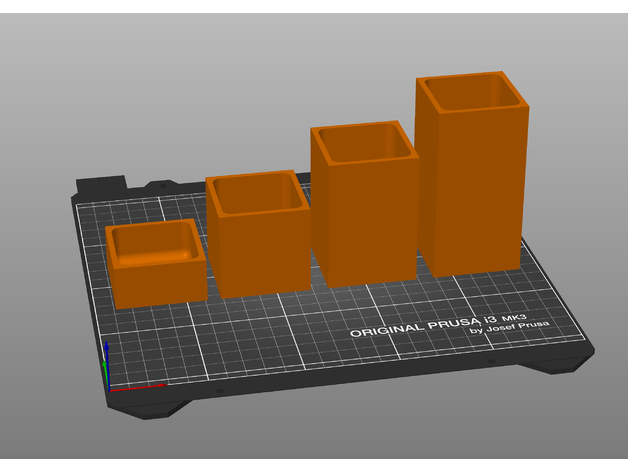Click the notched tab at bed's back-left corner
628x472 pixels.
[x=100, y=187]
